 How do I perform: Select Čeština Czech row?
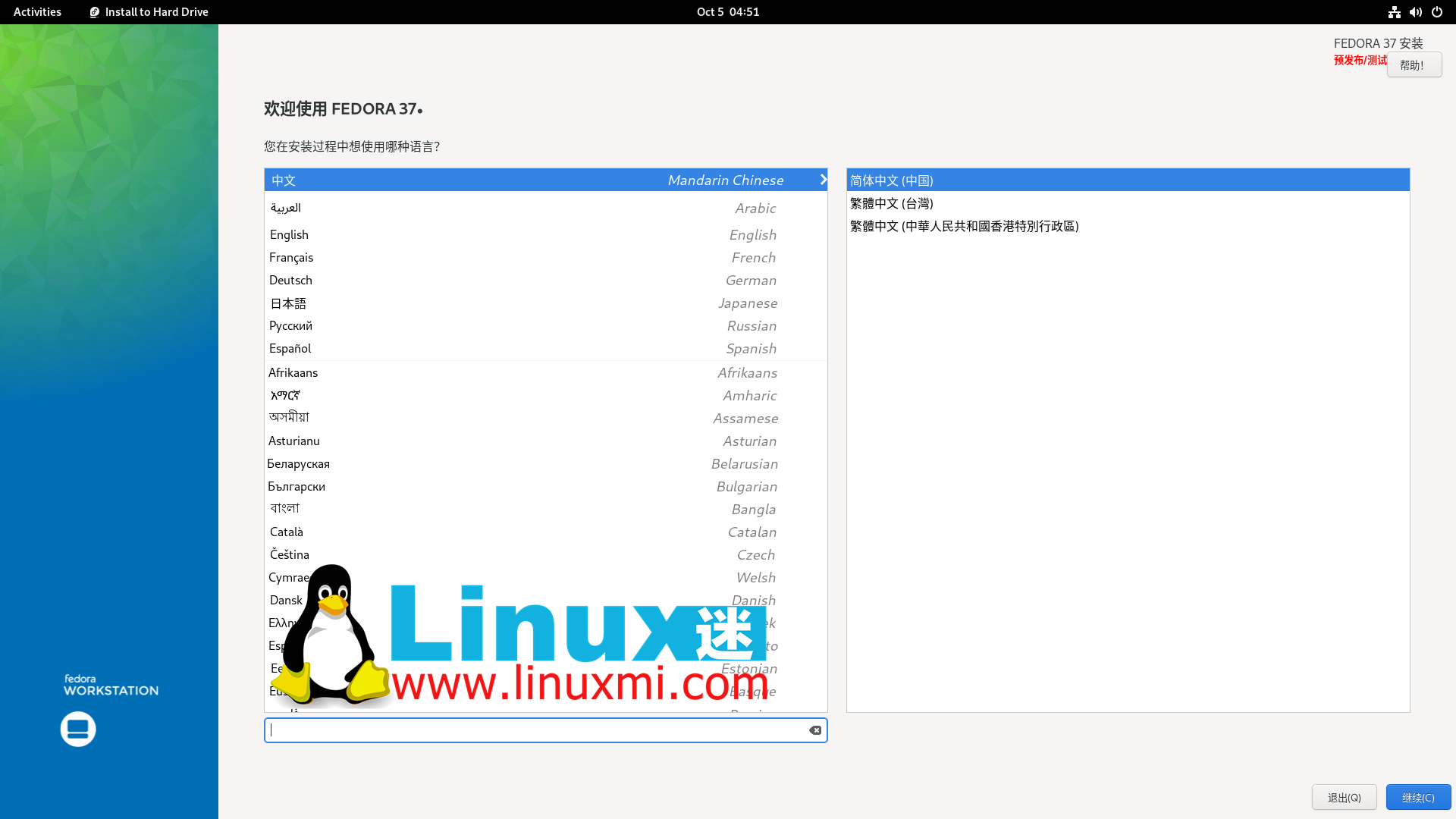[x=545, y=555]
